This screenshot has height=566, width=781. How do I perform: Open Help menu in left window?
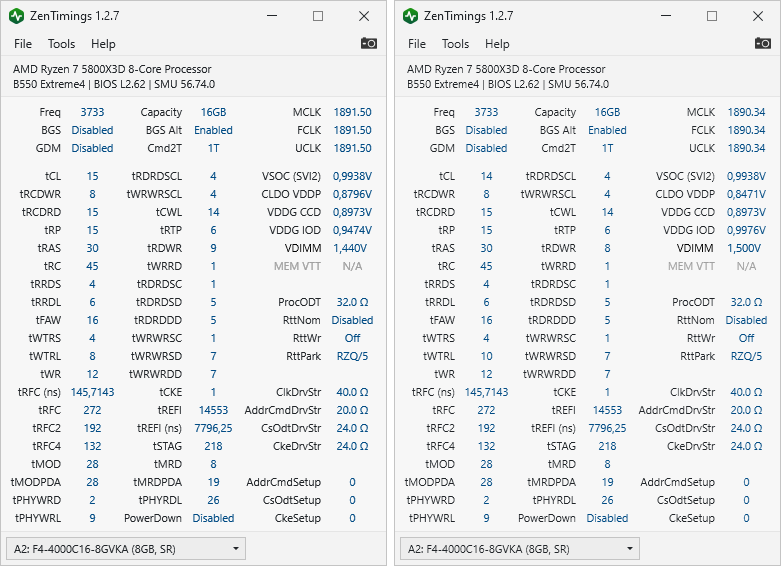pos(103,44)
